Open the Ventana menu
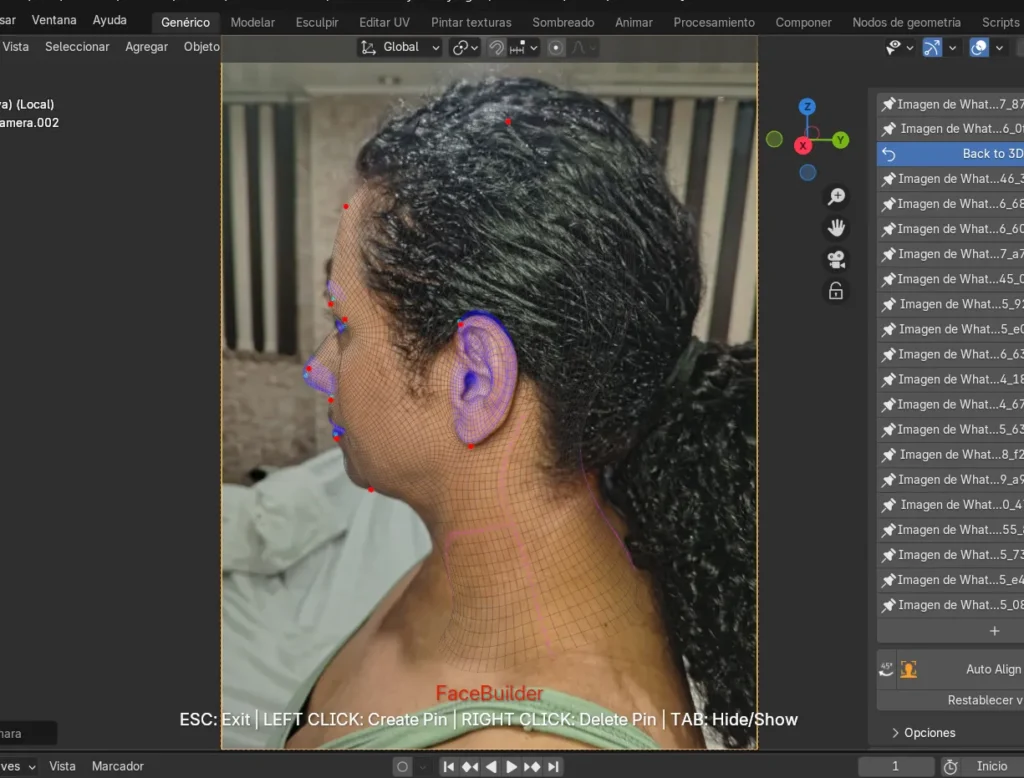Viewport: 1024px width, 778px height. pyautogui.click(x=54, y=20)
